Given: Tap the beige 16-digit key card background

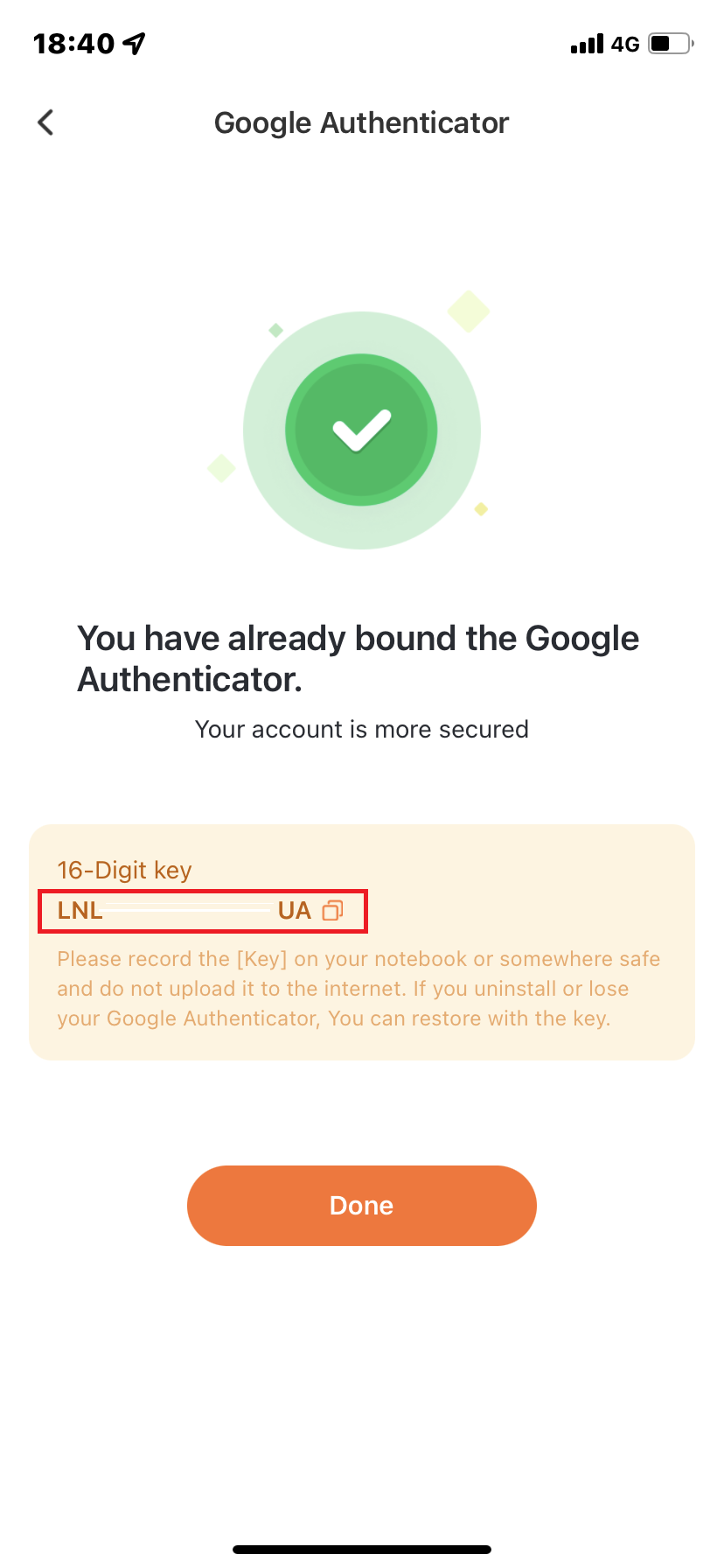Looking at the screenshot, I should pyautogui.click(x=361, y=941).
